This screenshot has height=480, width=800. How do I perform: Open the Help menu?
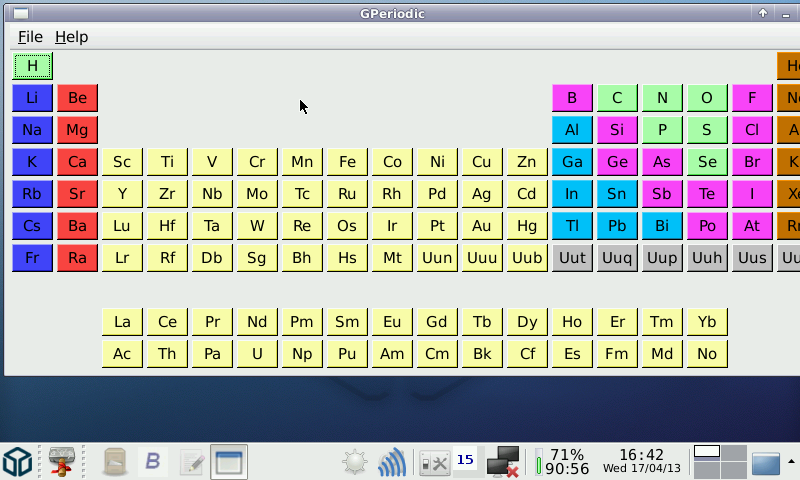(71, 37)
